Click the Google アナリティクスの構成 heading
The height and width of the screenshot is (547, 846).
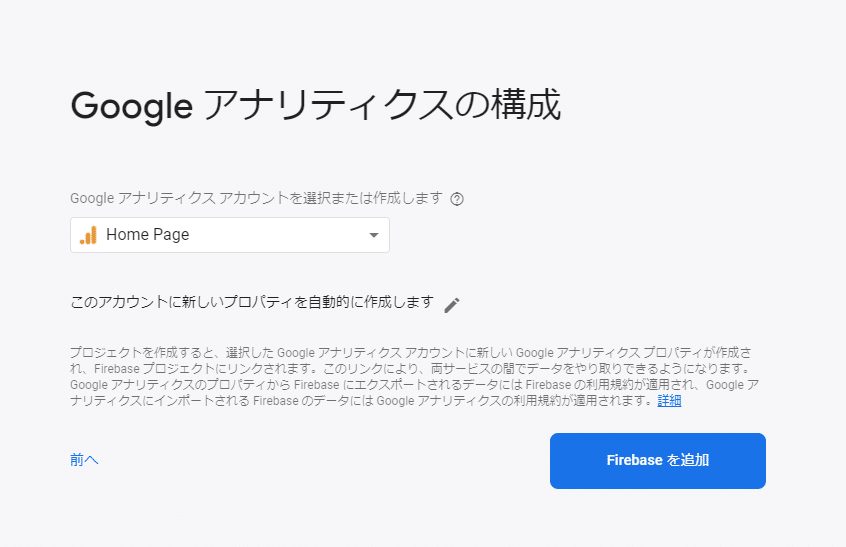click(315, 105)
